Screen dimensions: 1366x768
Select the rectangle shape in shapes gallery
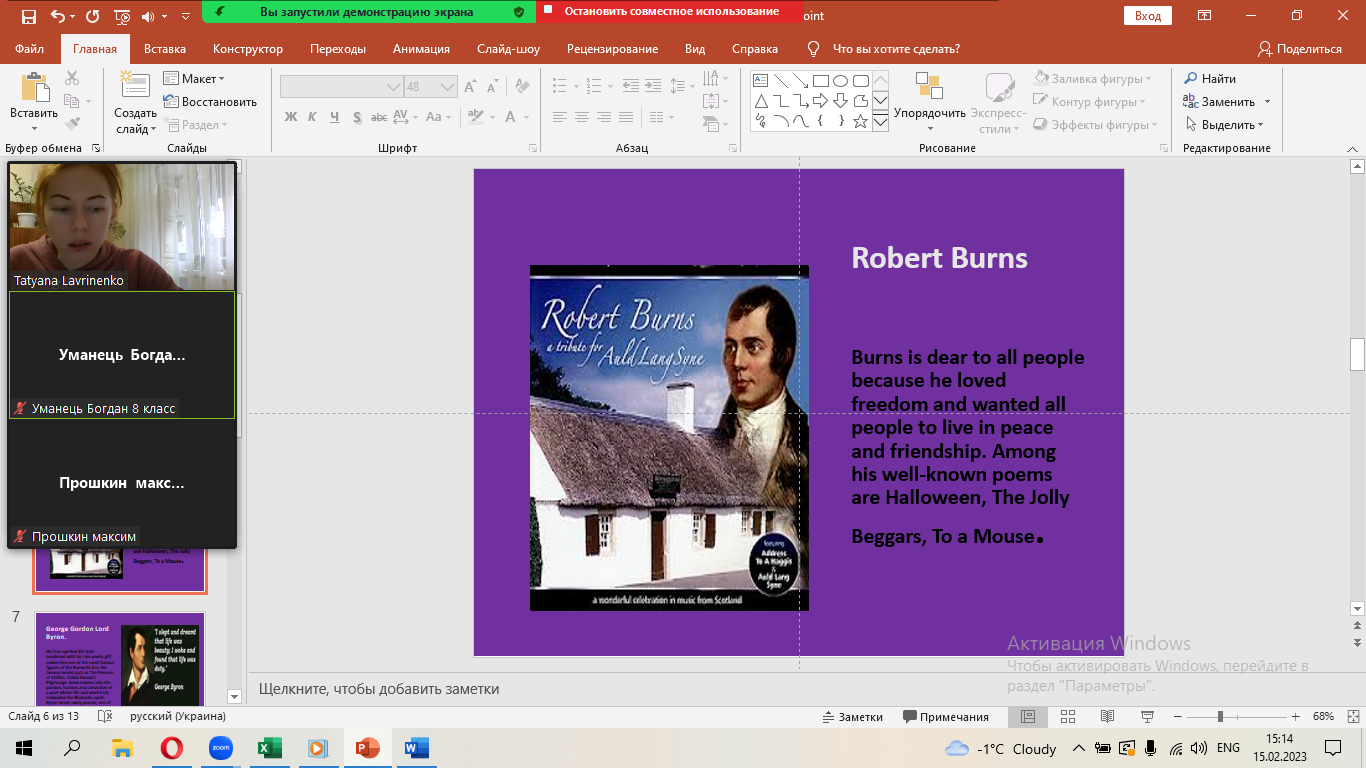click(820, 81)
